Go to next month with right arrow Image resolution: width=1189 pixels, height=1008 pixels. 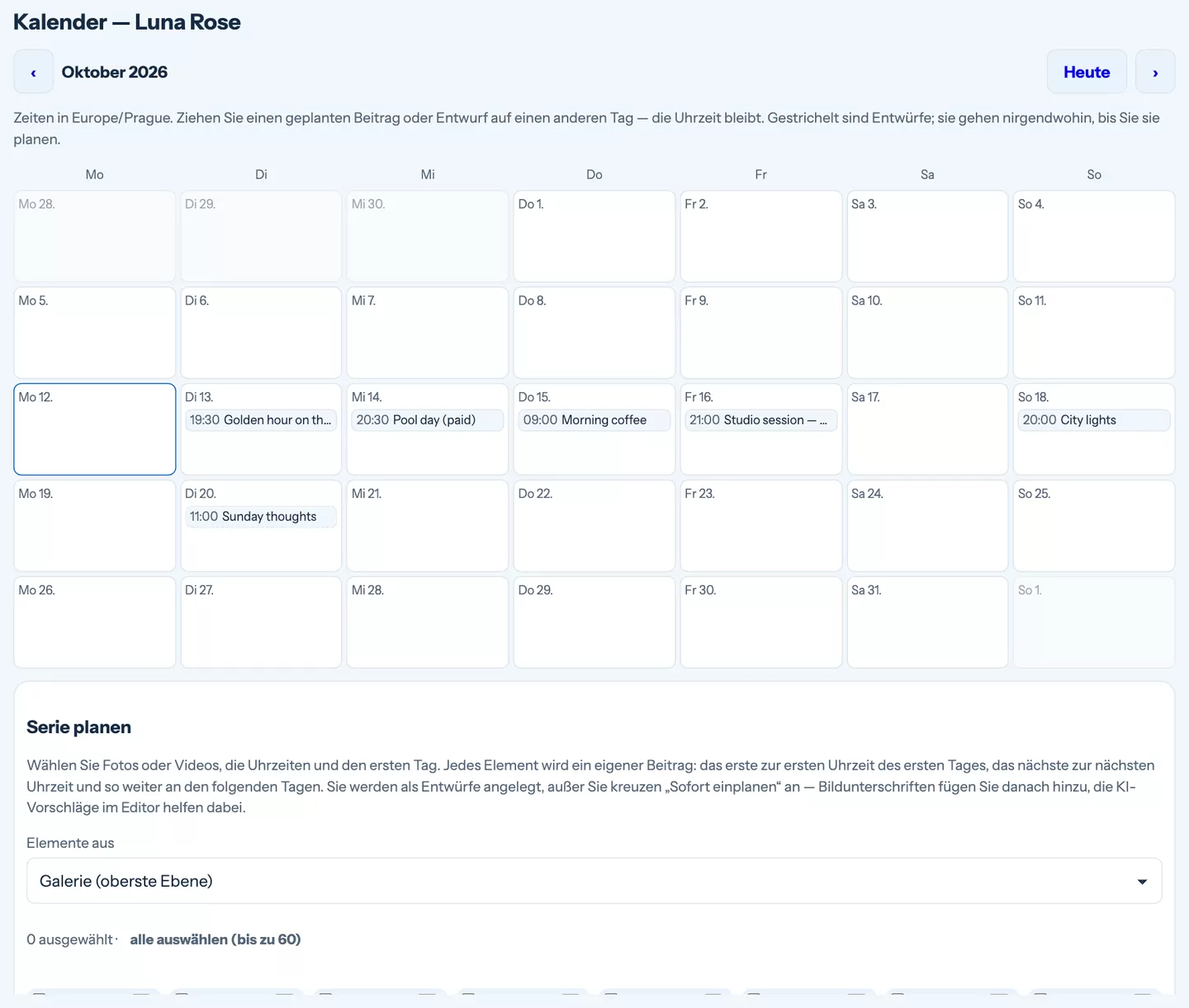[x=1155, y=72]
